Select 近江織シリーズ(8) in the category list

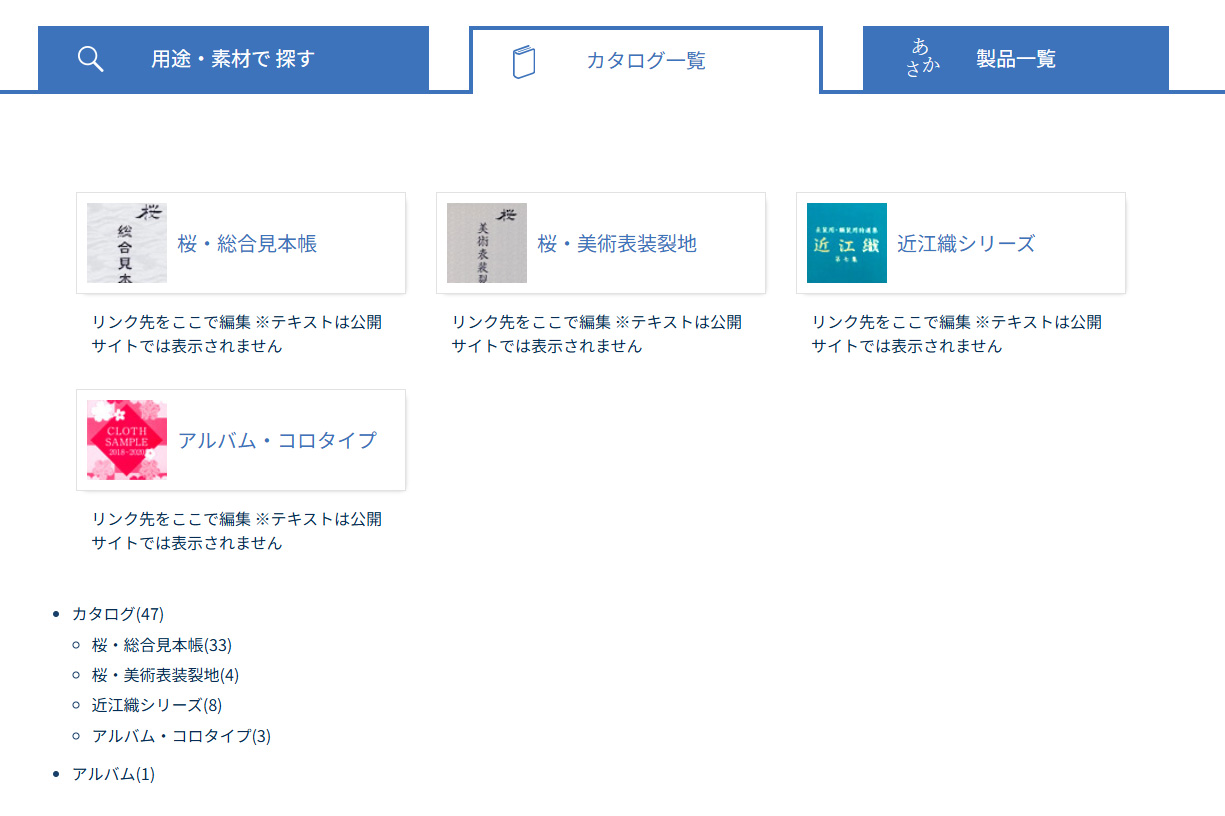pyautogui.click(x=156, y=705)
